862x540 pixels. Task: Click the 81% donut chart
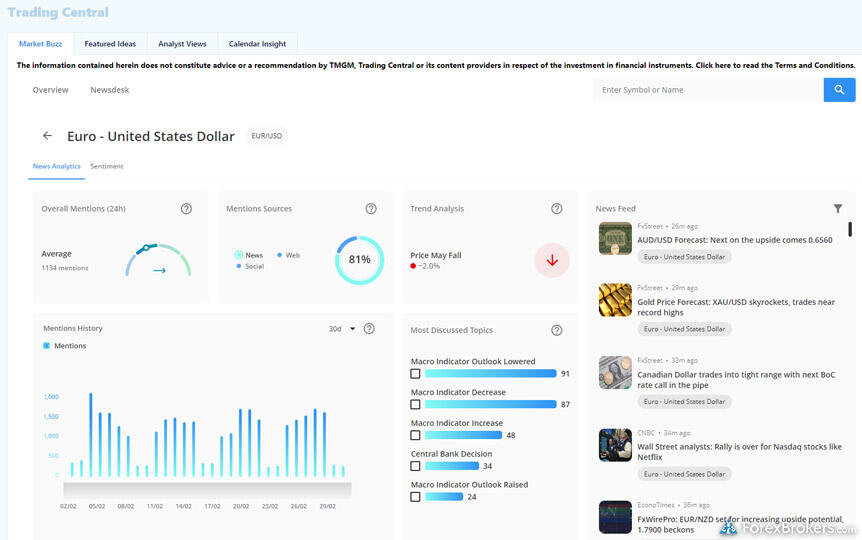(360, 260)
